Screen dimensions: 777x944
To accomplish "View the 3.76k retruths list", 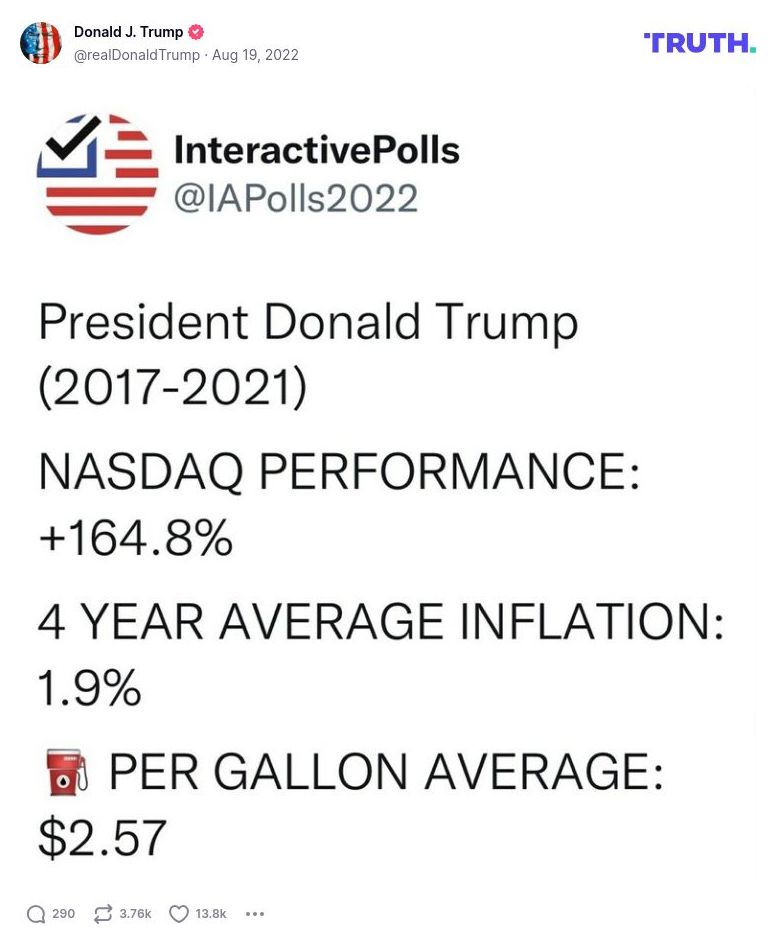I will [x=135, y=913].
